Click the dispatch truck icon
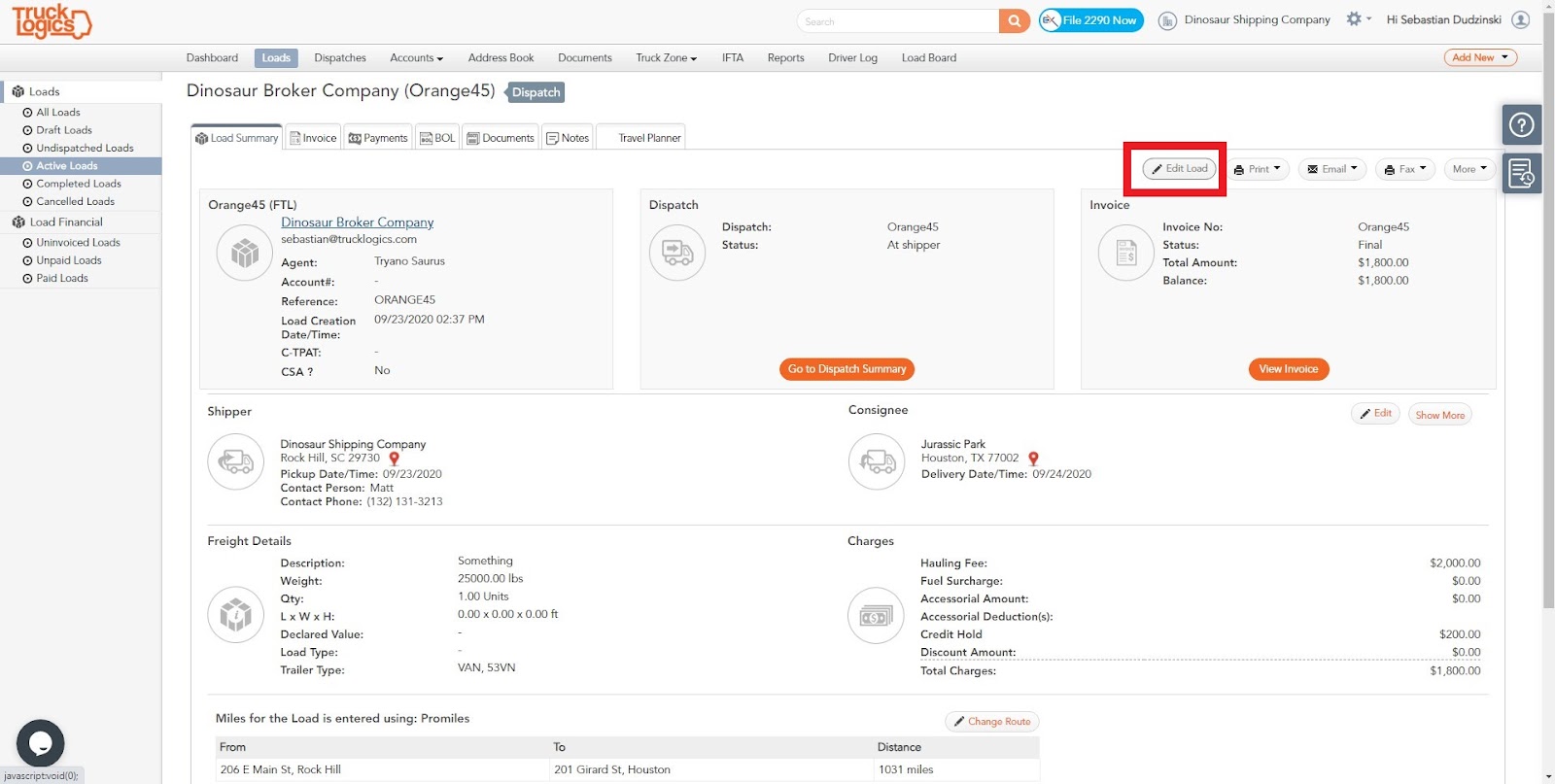This screenshot has width=1555, height=784. pos(677,253)
